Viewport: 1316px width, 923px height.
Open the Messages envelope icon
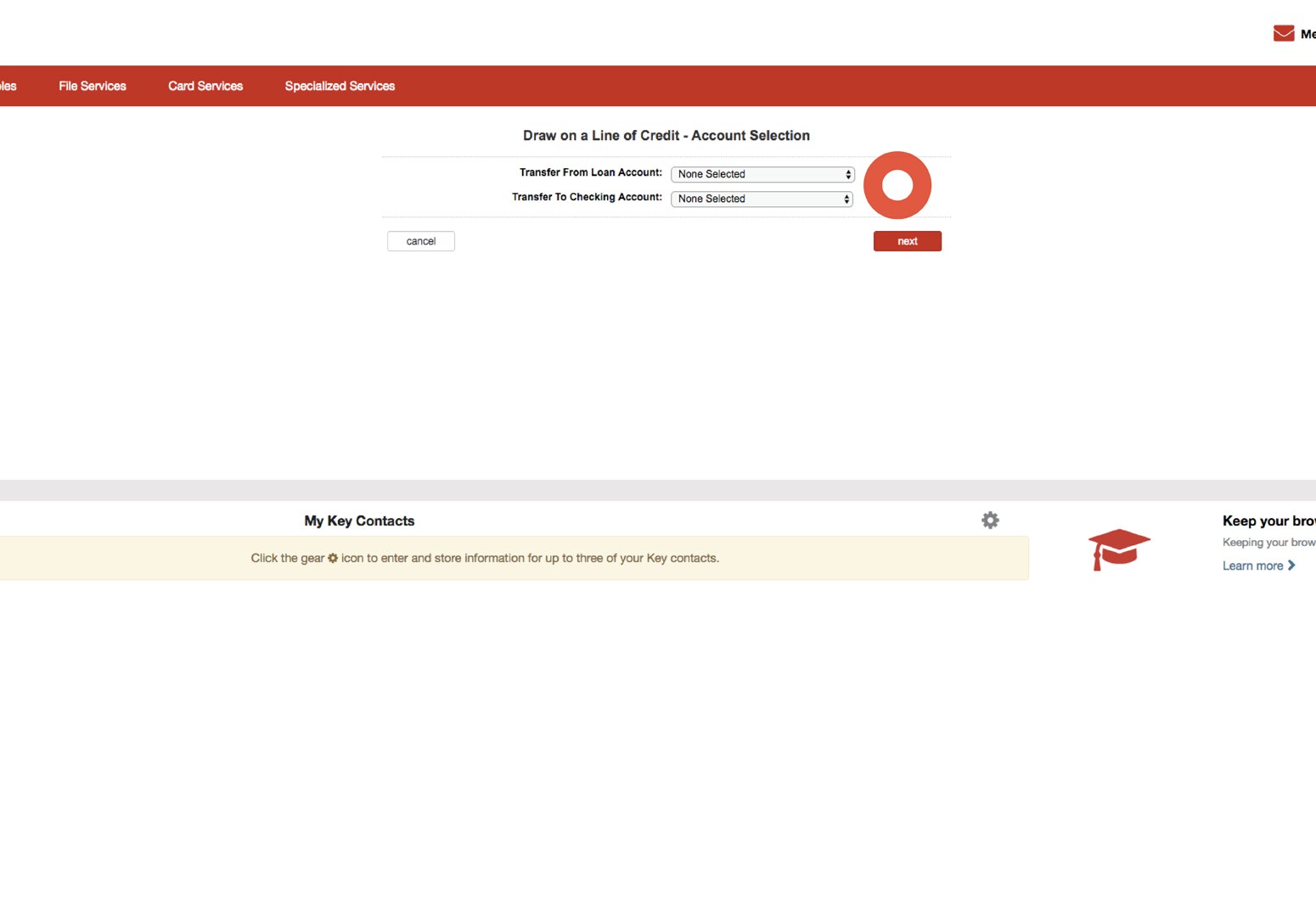click(x=1283, y=32)
